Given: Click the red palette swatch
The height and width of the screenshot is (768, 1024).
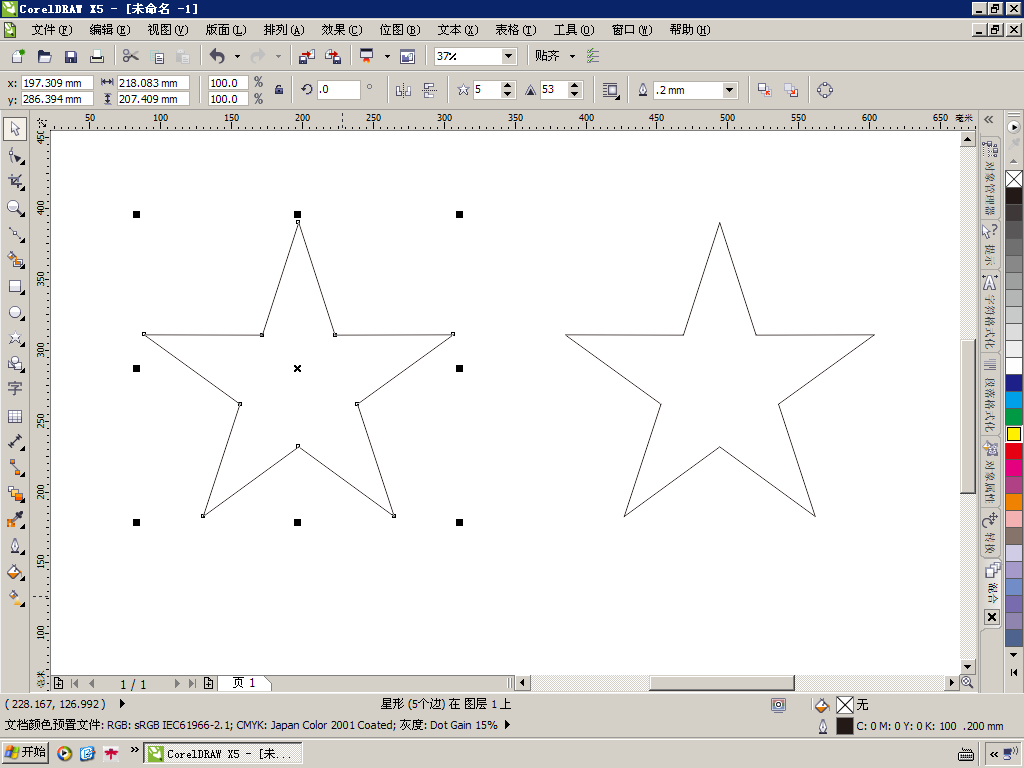Looking at the screenshot, I should 1014,451.
